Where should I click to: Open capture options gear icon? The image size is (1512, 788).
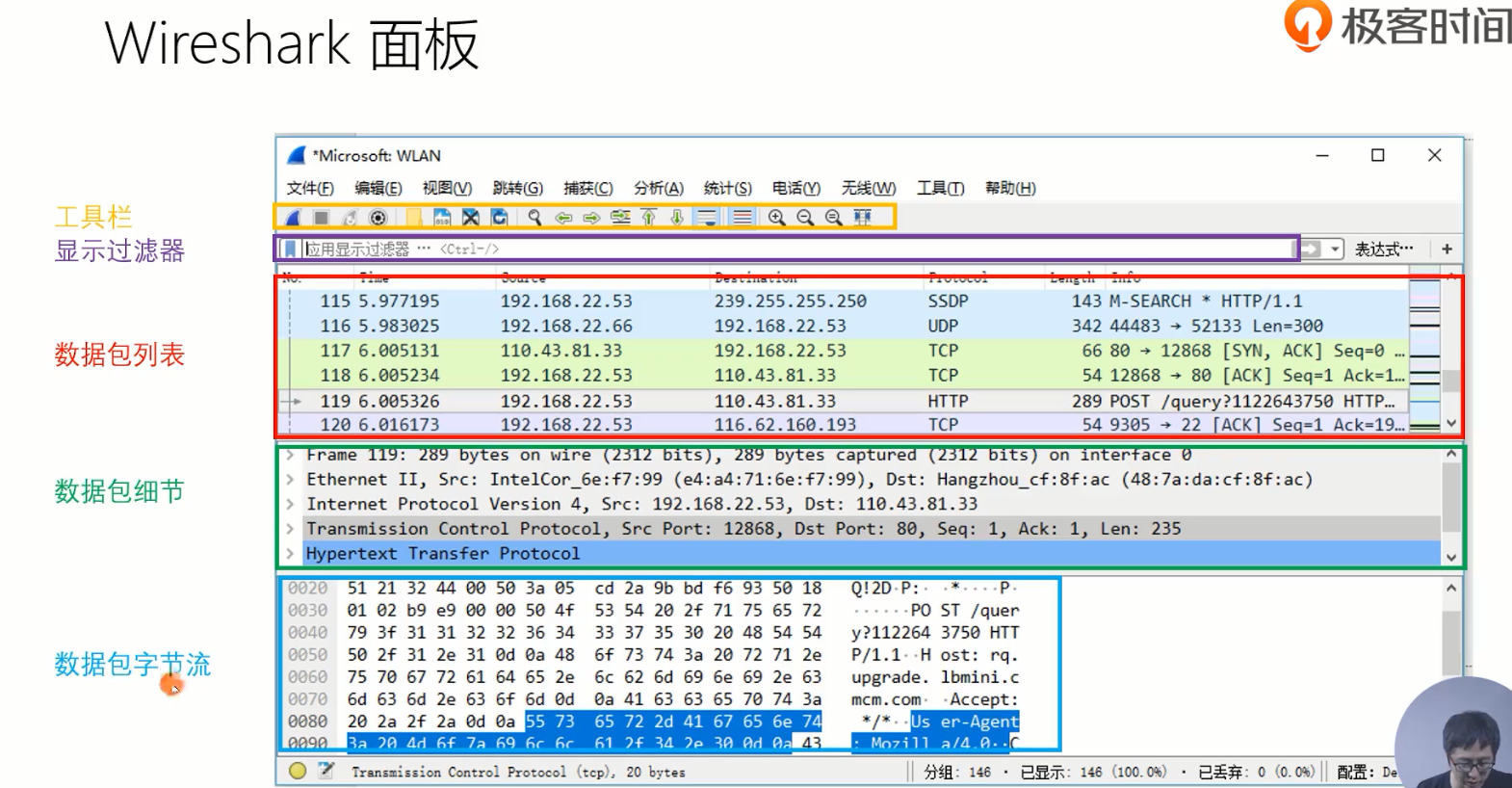tap(378, 218)
